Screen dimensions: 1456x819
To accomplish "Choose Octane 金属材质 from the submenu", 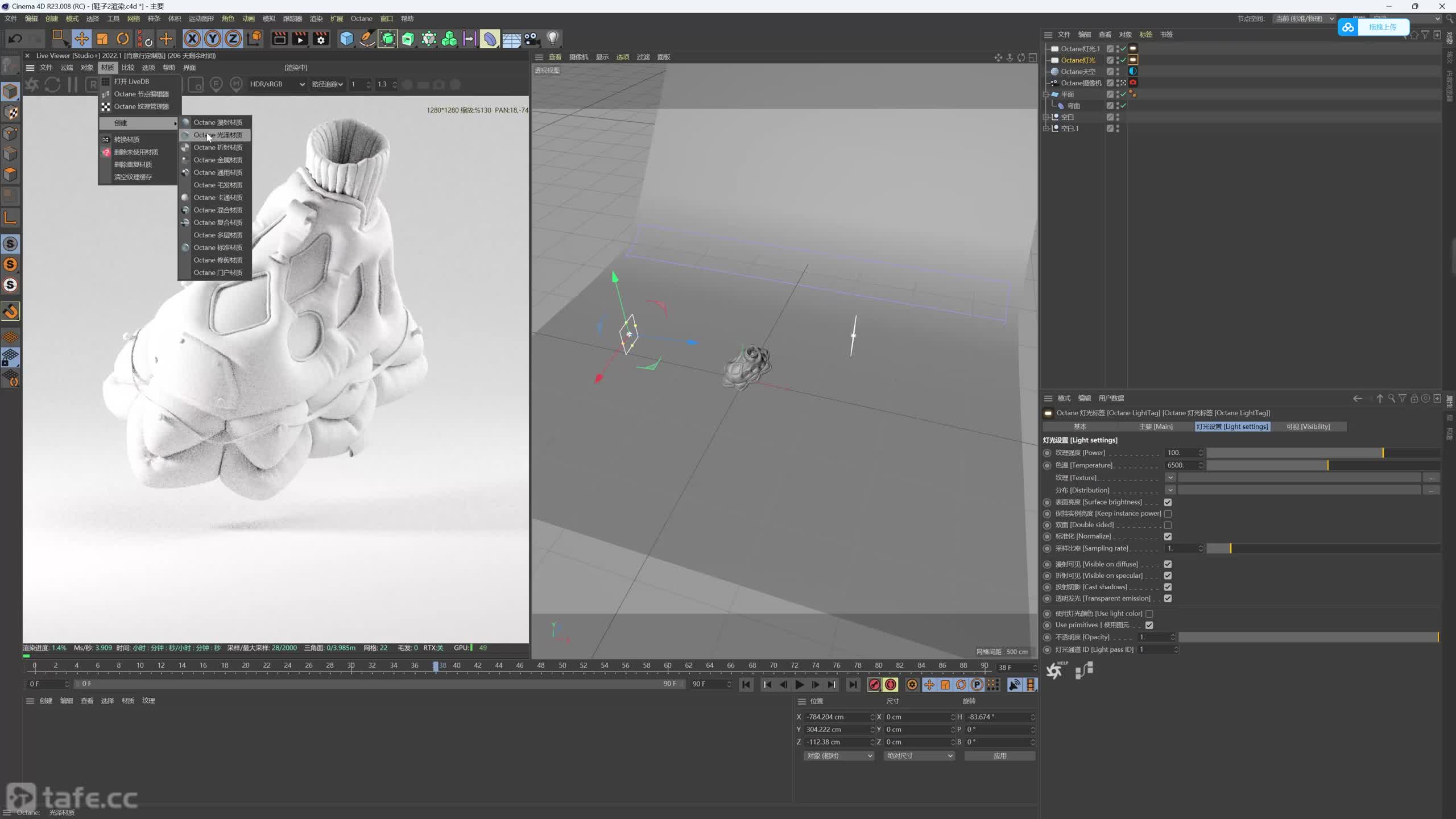I will click(215, 160).
